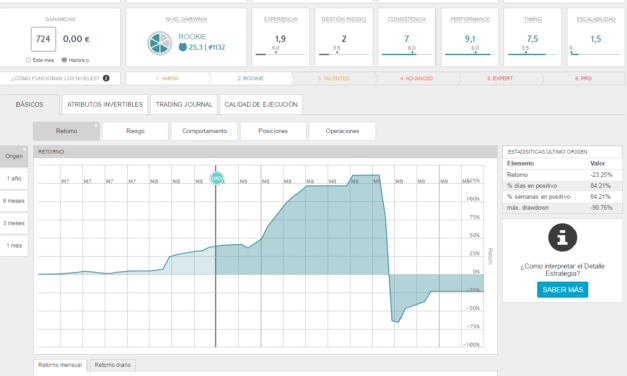
Task: Choose the 1 mes time range
Action: tap(14, 246)
